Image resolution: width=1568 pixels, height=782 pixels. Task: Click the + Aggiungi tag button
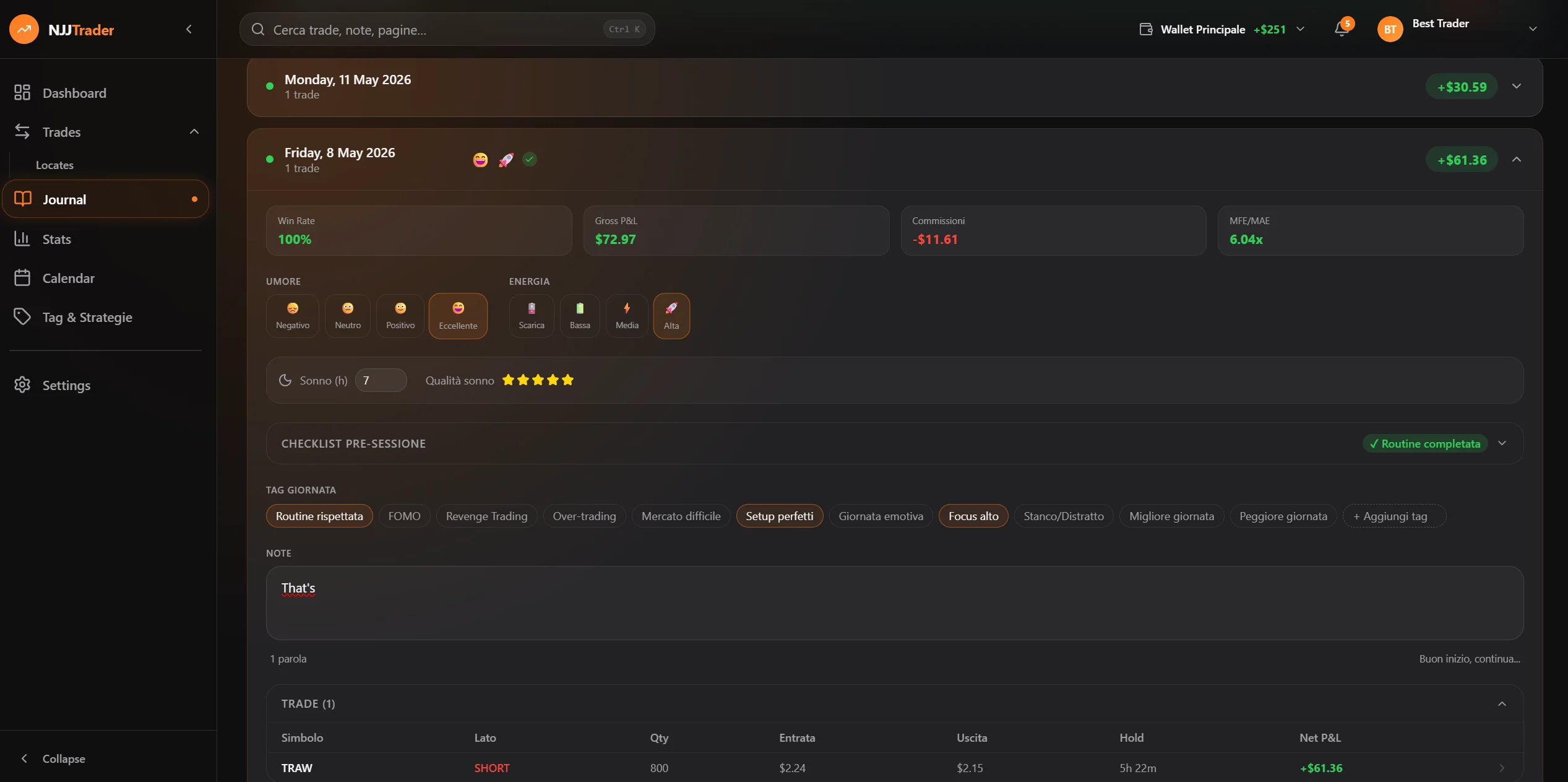coord(1394,516)
